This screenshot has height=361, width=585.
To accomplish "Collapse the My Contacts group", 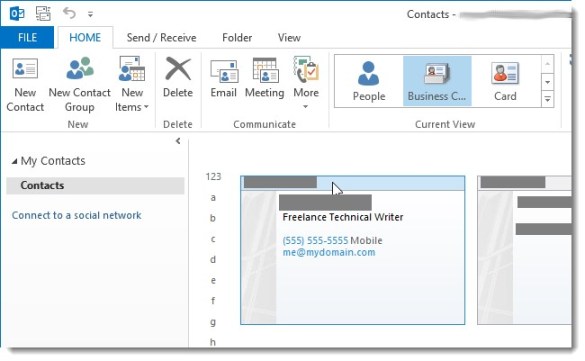I will point(14,161).
